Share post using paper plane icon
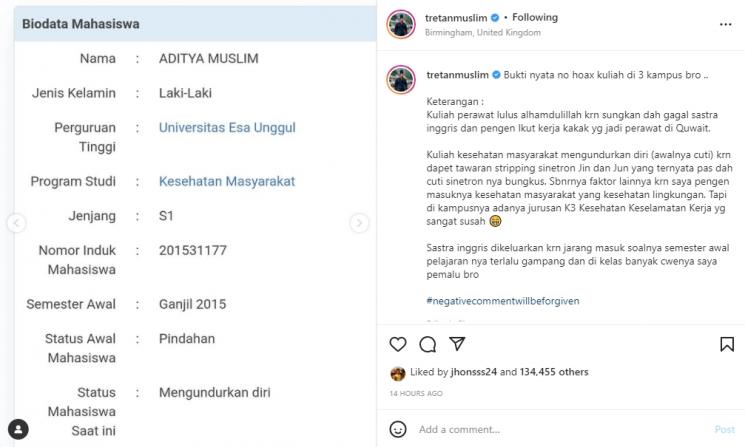The image size is (745, 447). [x=457, y=343]
